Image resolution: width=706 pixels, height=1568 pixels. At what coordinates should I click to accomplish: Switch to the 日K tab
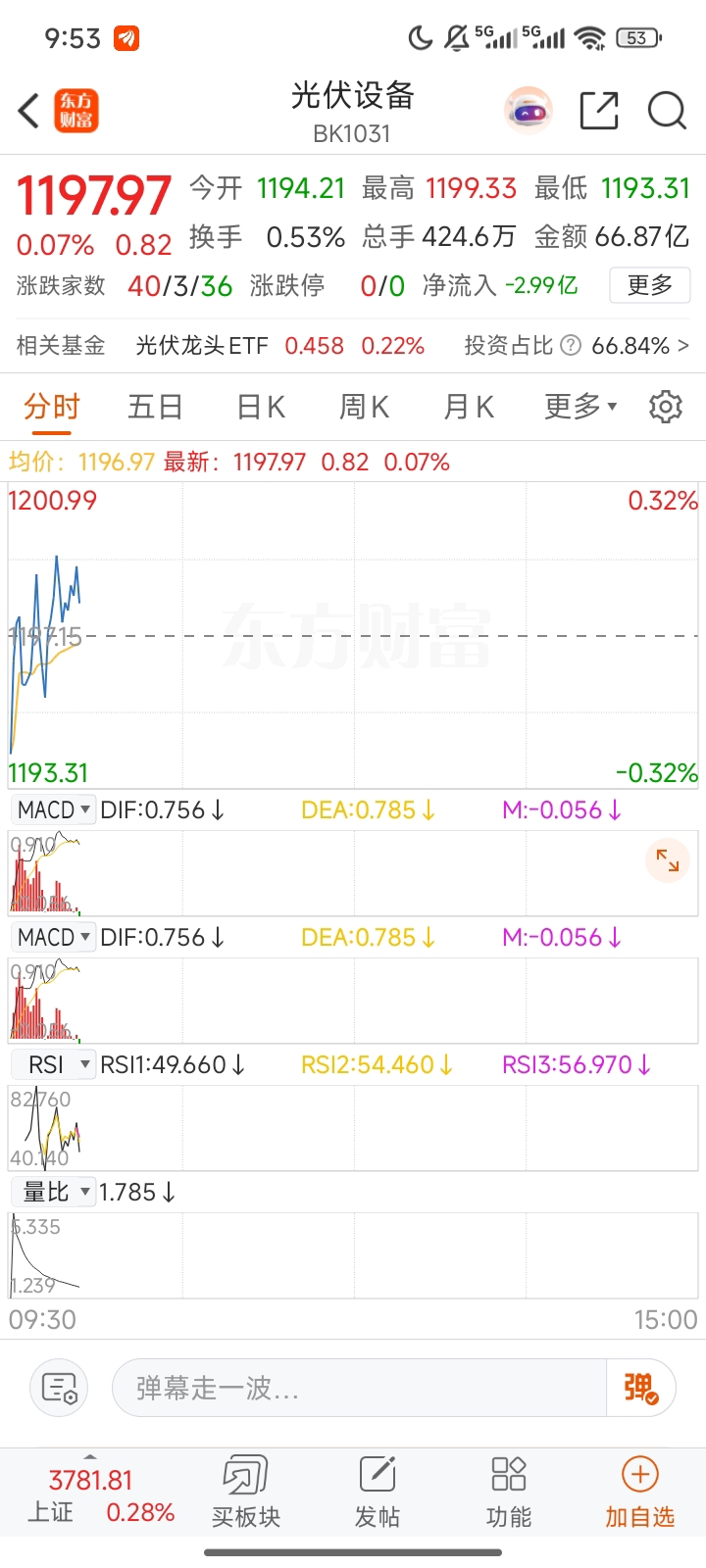tap(261, 407)
